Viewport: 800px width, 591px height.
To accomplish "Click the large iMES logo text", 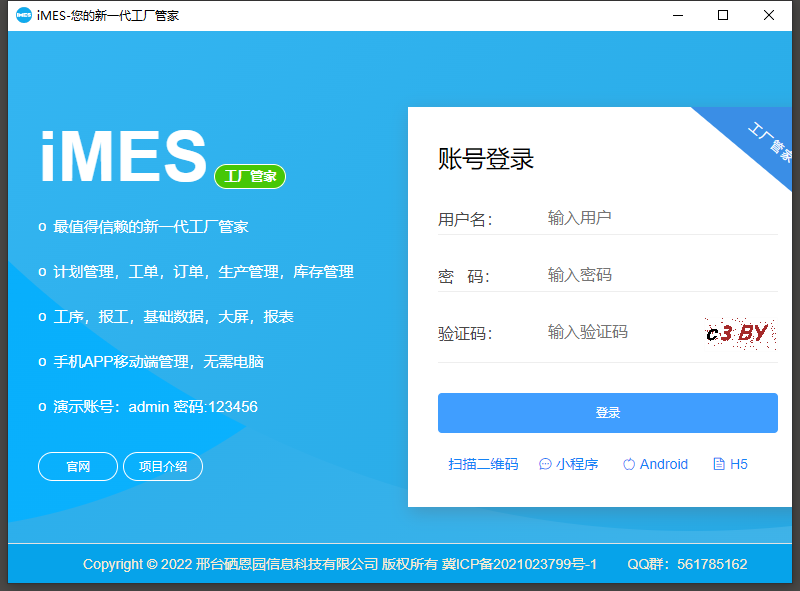I will [x=123, y=156].
